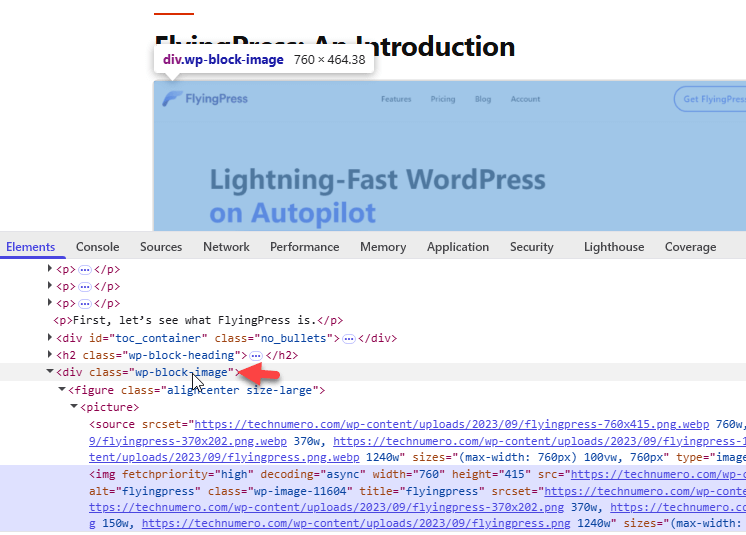This screenshot has width=746, height=535.
Task: Open the Security tab
Action: coord(531,247)
